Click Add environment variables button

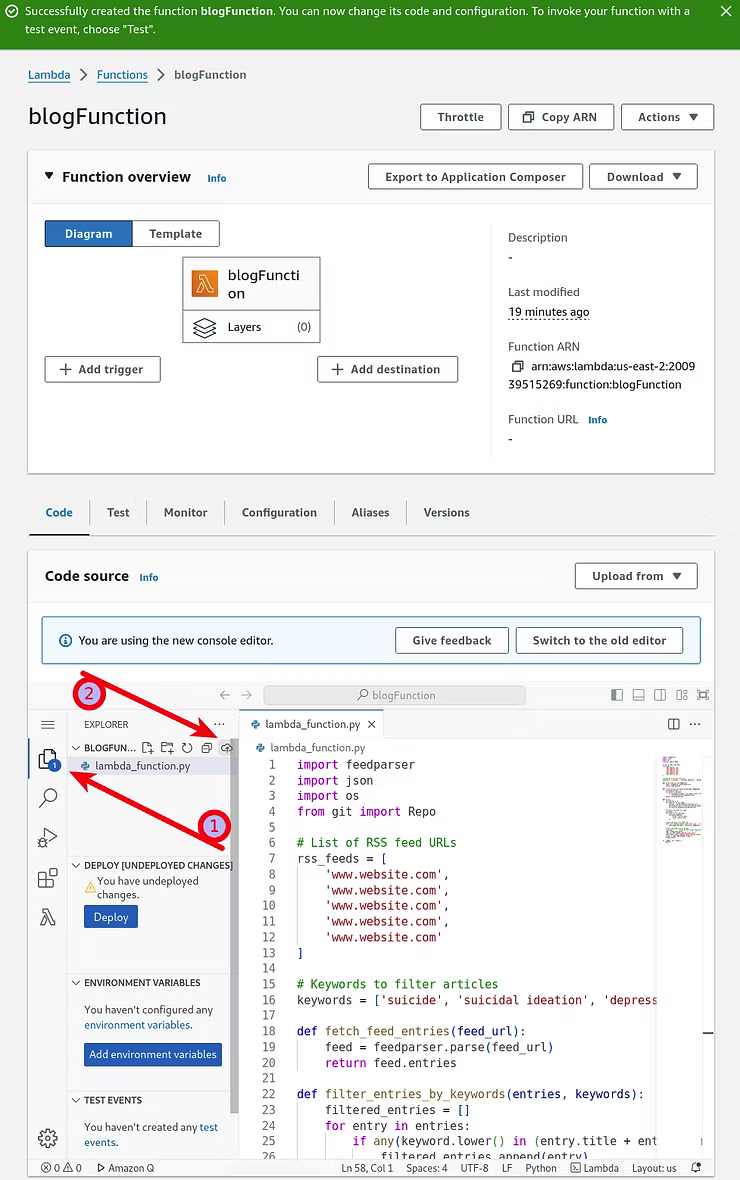click(x=153, y=1054)
